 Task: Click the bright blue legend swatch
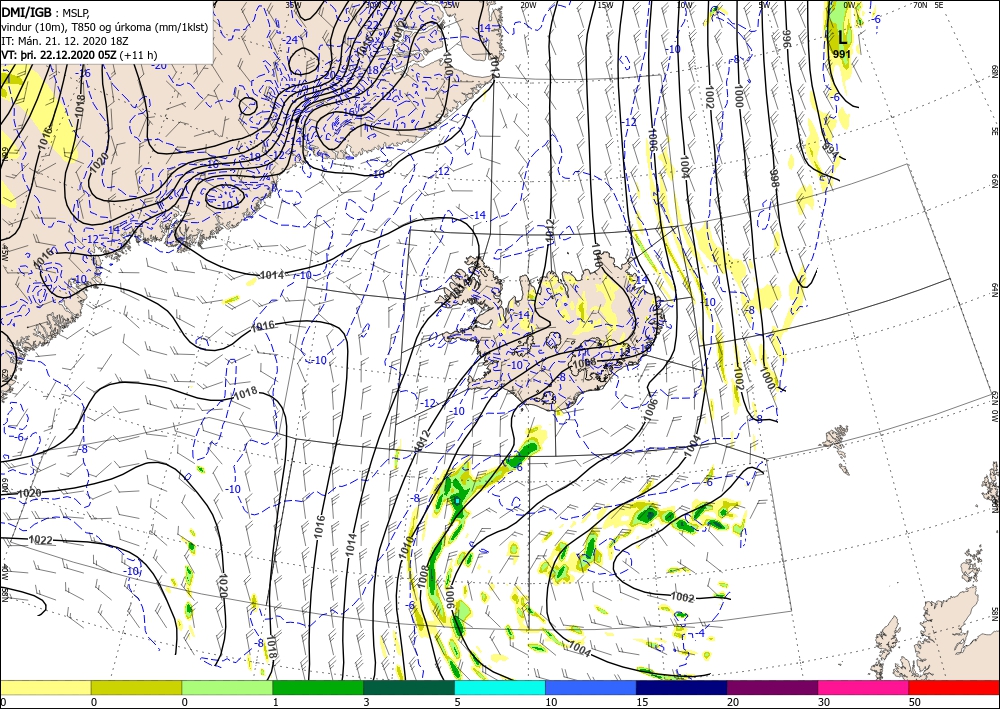tap(591, 687)
